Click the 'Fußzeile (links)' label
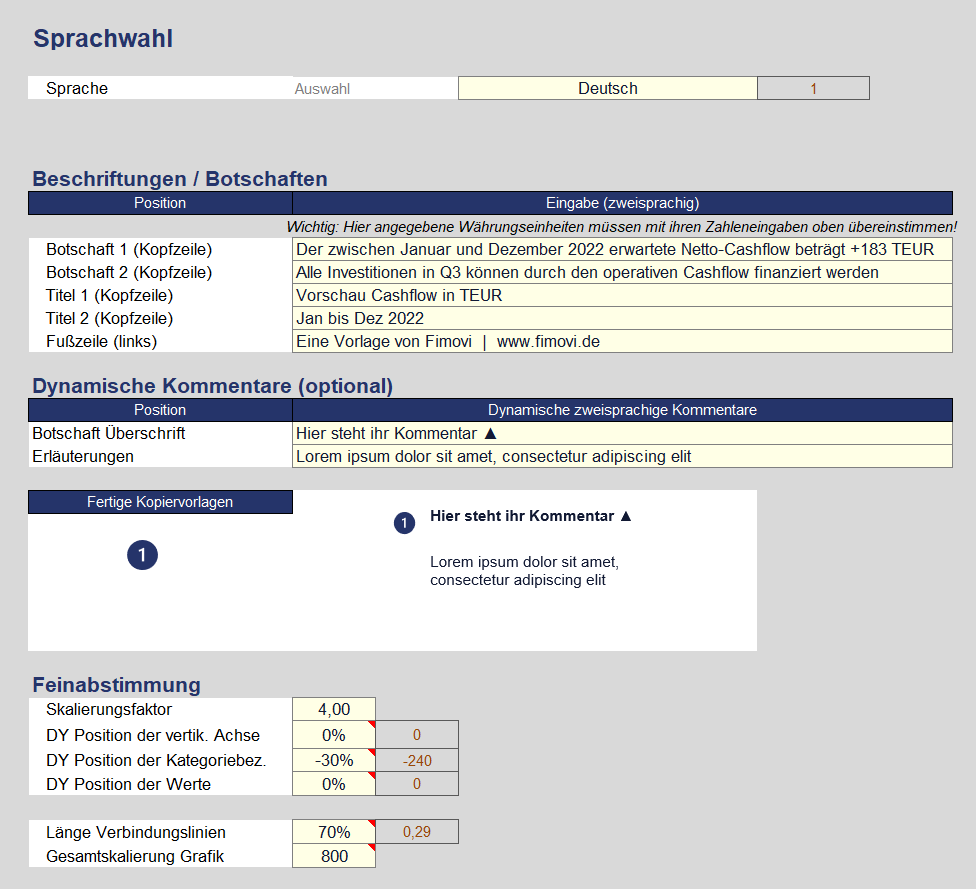 (101, 342)
